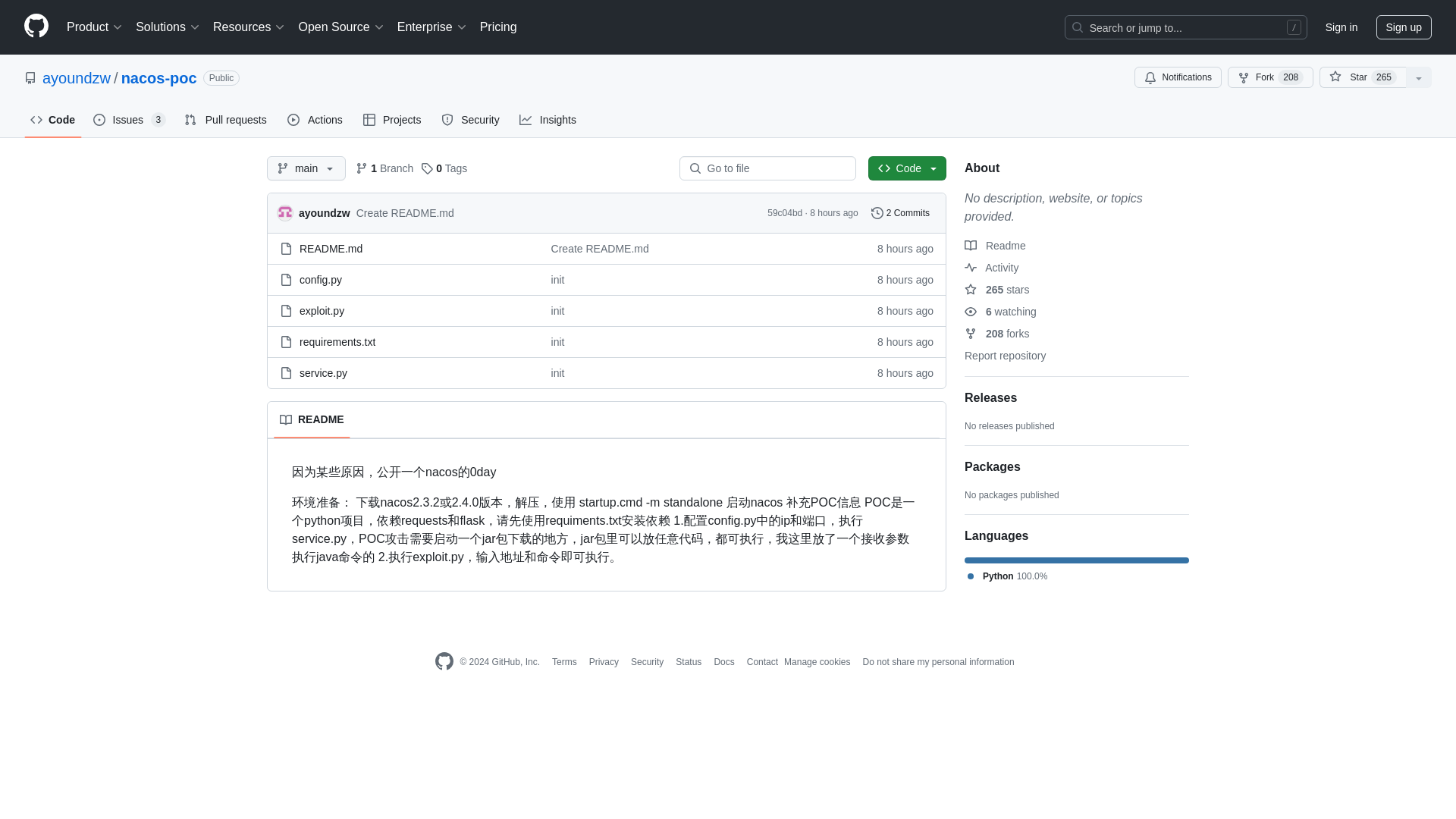Click the ayoundzw avatar in commit row
1456x819 pixels.
pyautogui.click(x=285, y=213)
